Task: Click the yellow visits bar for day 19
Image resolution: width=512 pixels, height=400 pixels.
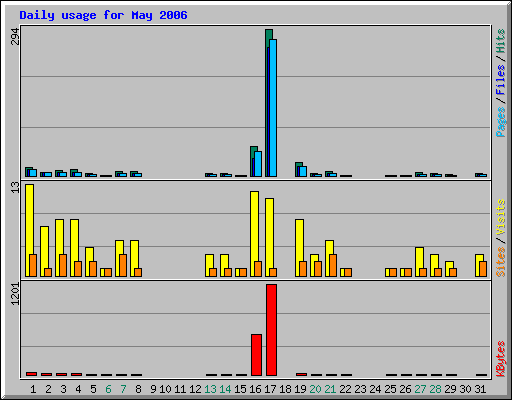Action: (x=299, y=248)
